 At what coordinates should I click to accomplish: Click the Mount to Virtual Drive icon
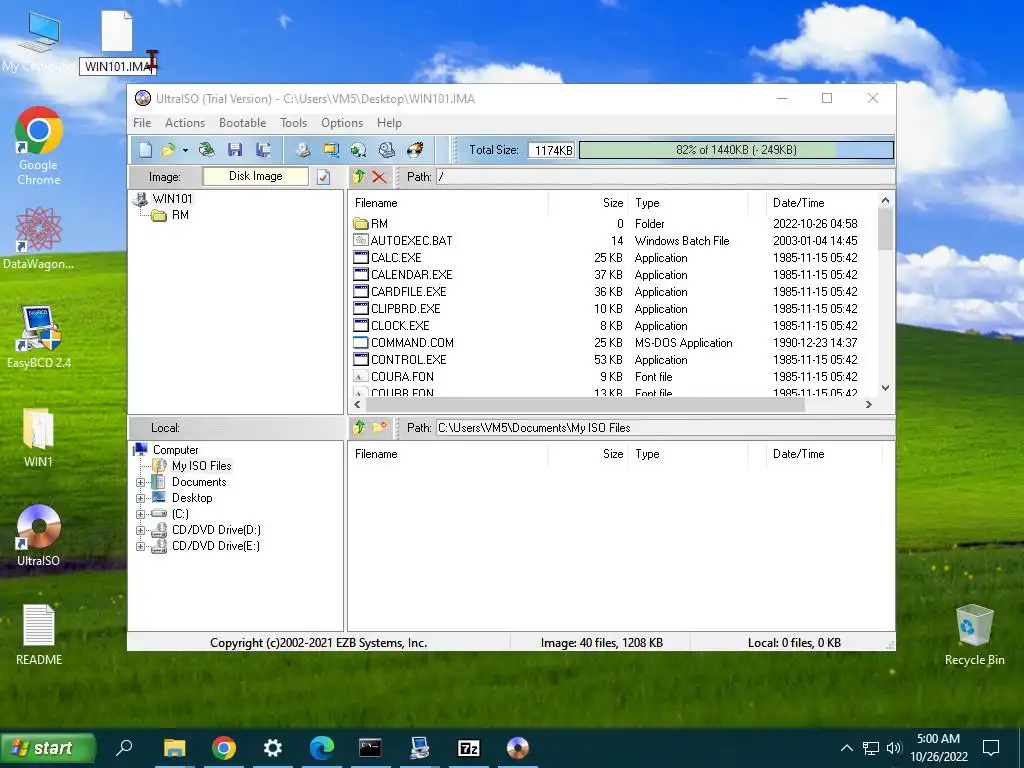tap(387, 150)
